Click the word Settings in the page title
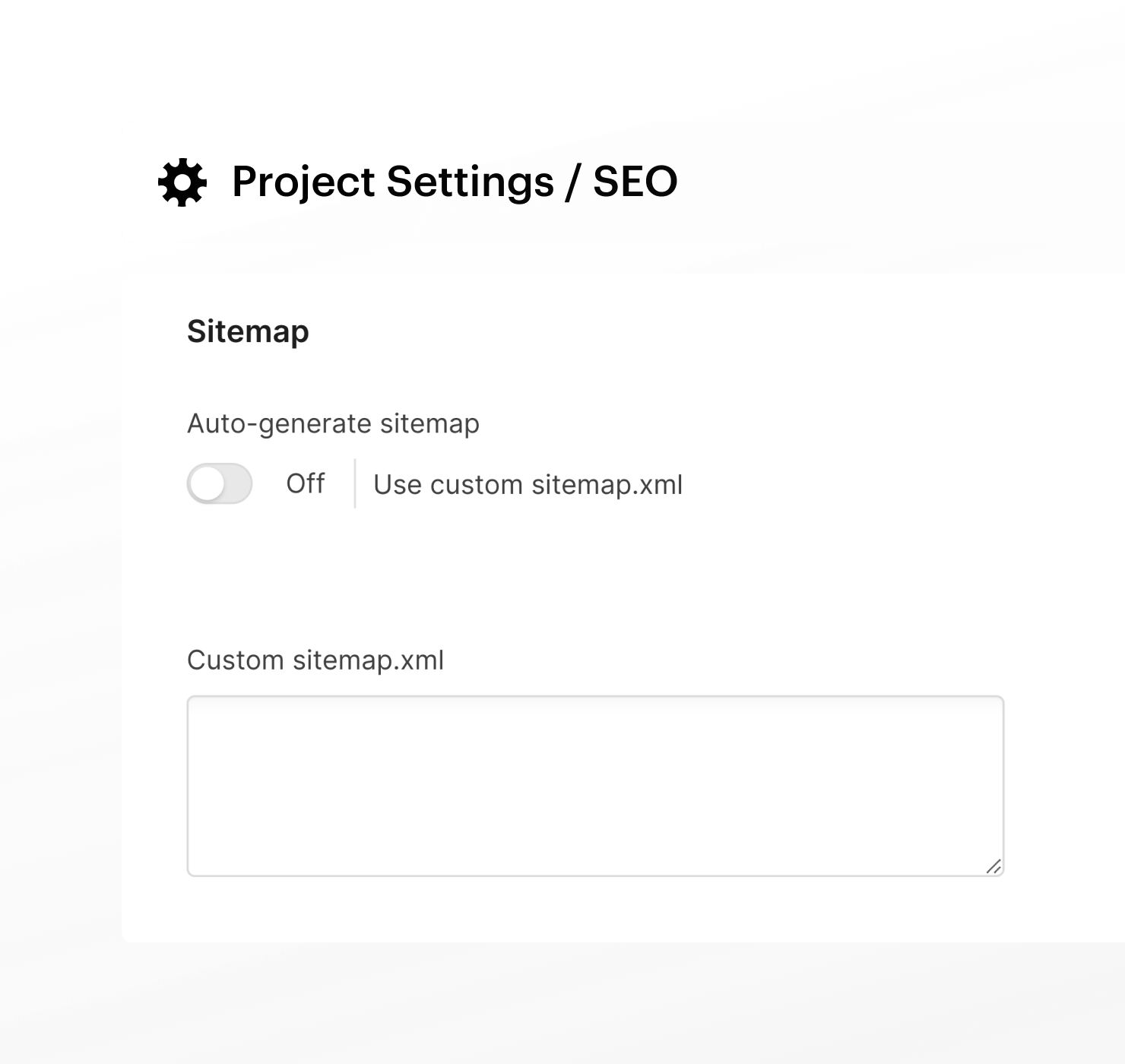 point(471,182)
